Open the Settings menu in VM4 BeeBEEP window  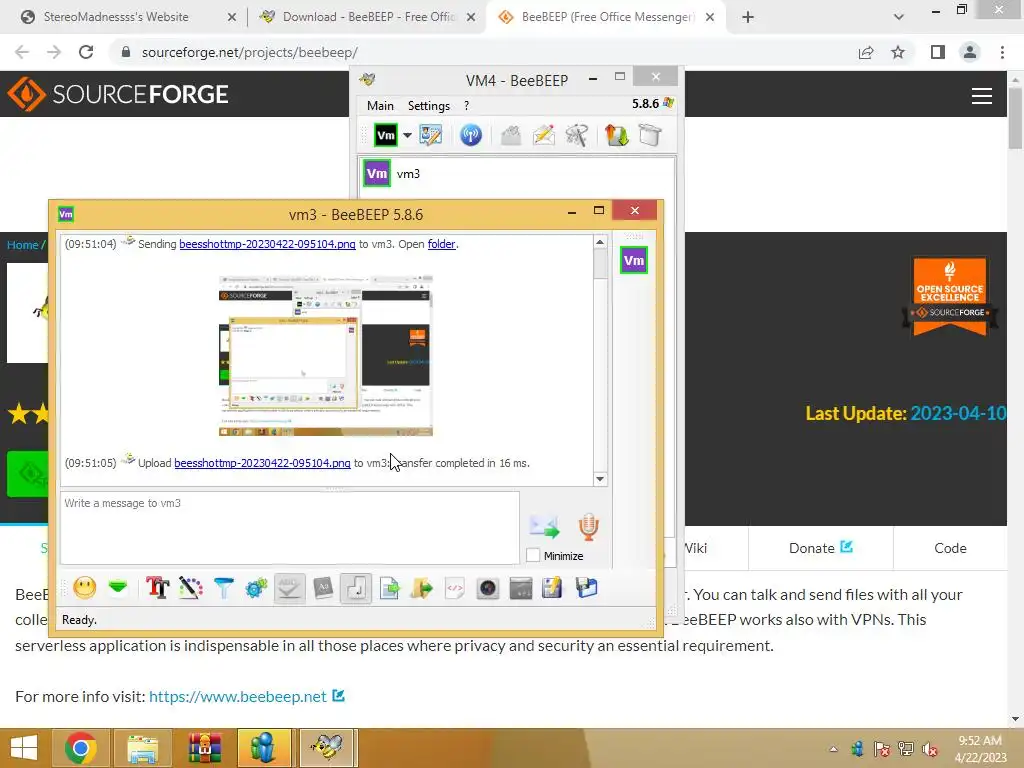428,106
